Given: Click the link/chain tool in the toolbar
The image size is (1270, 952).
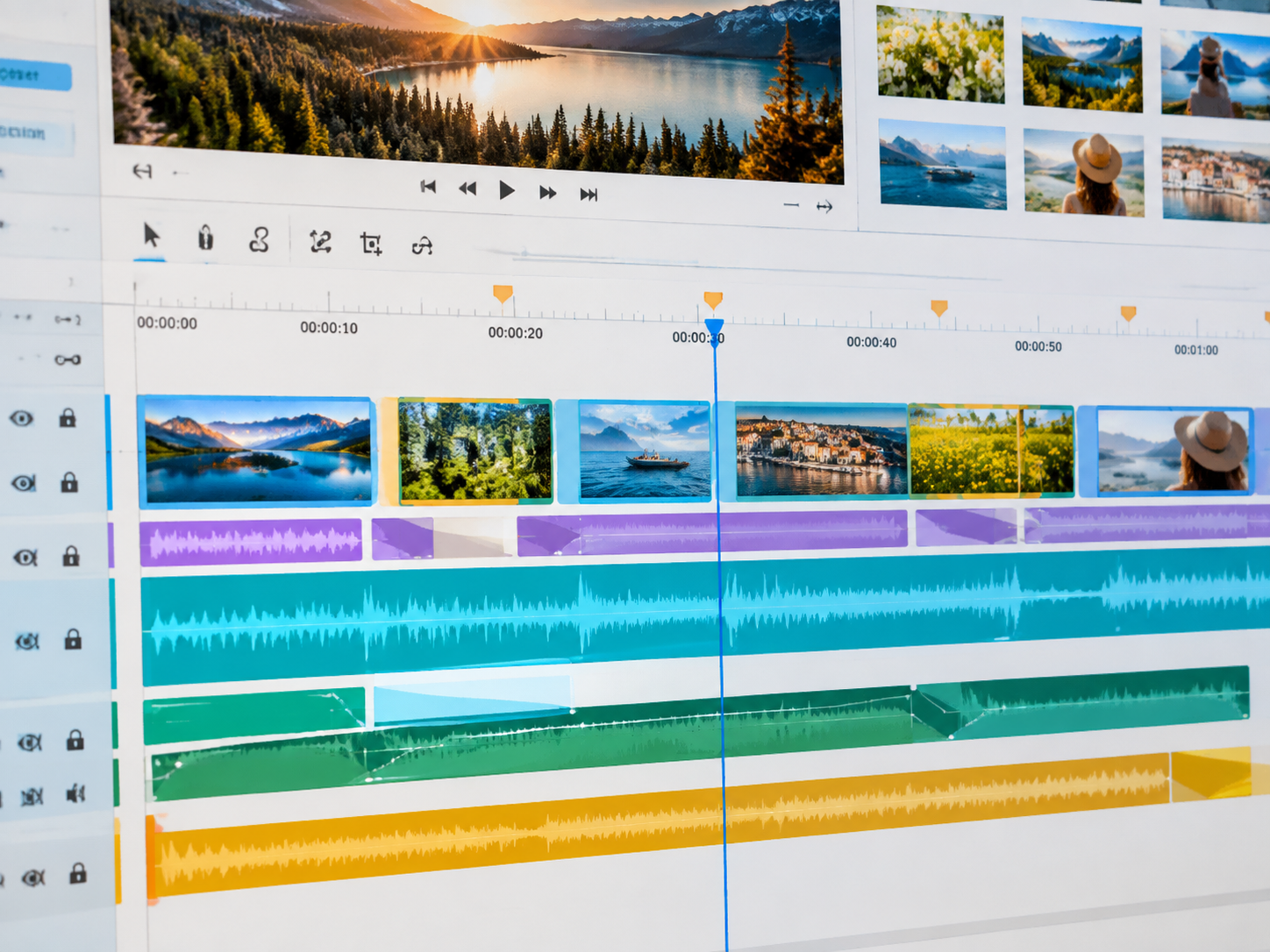Looking at the screenshot, I should [x=259, y=239].
